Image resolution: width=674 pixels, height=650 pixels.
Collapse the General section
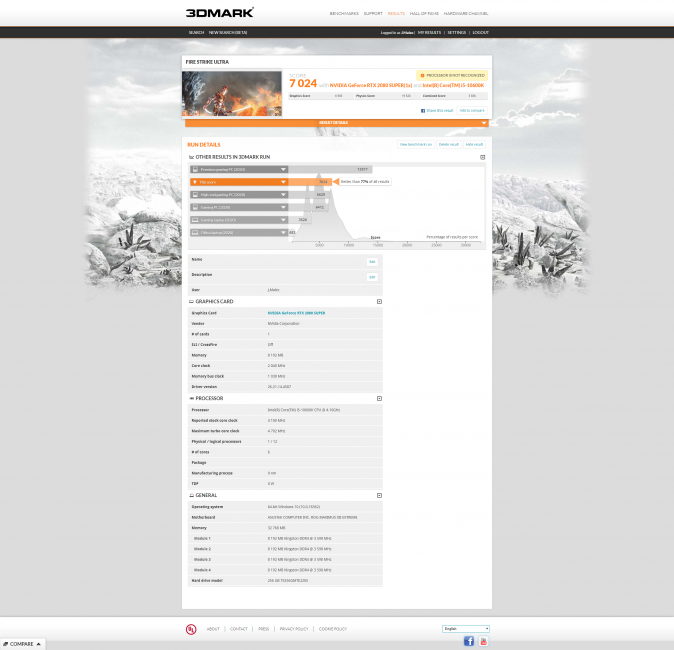click(379, 496)
